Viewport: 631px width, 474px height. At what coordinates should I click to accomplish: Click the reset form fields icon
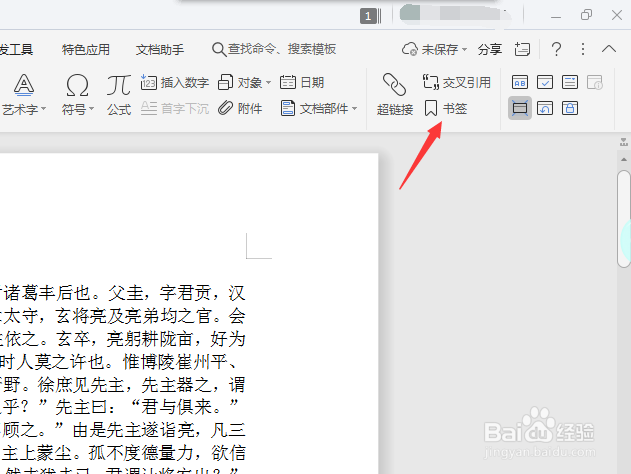545,108
